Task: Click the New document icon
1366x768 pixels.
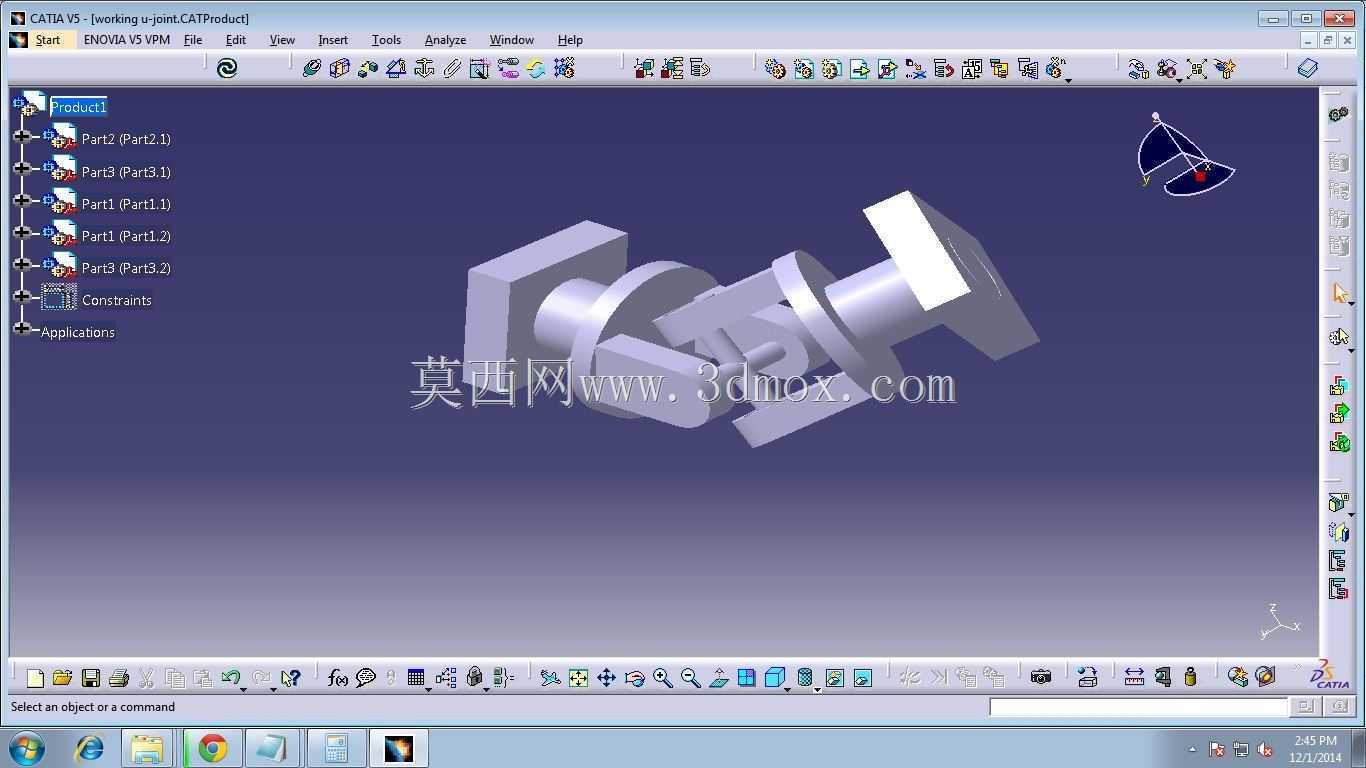Action: click(x=35, y=678)
